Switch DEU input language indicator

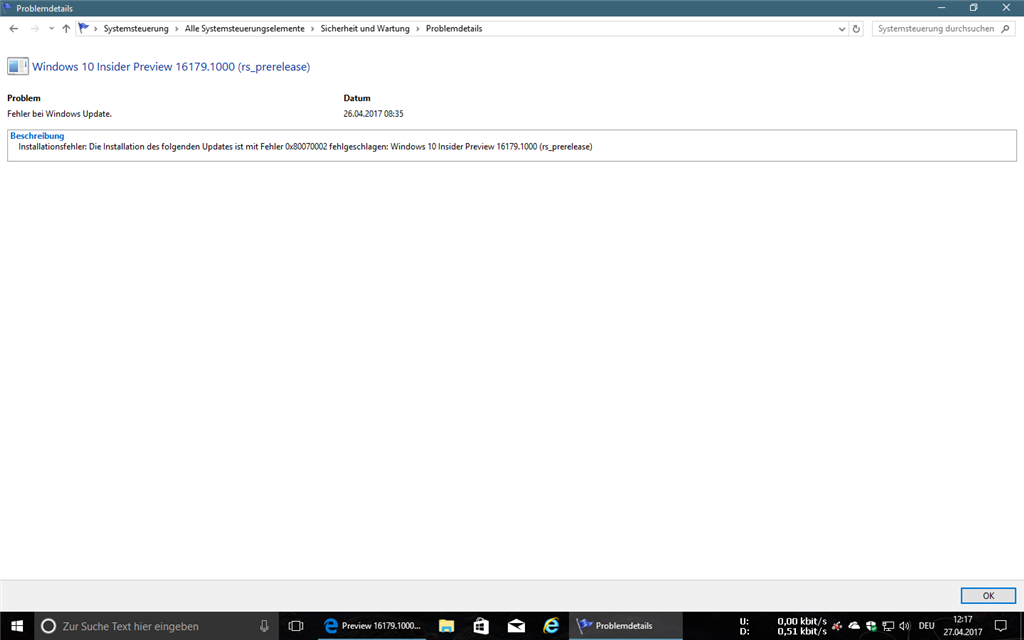[926, 626]
